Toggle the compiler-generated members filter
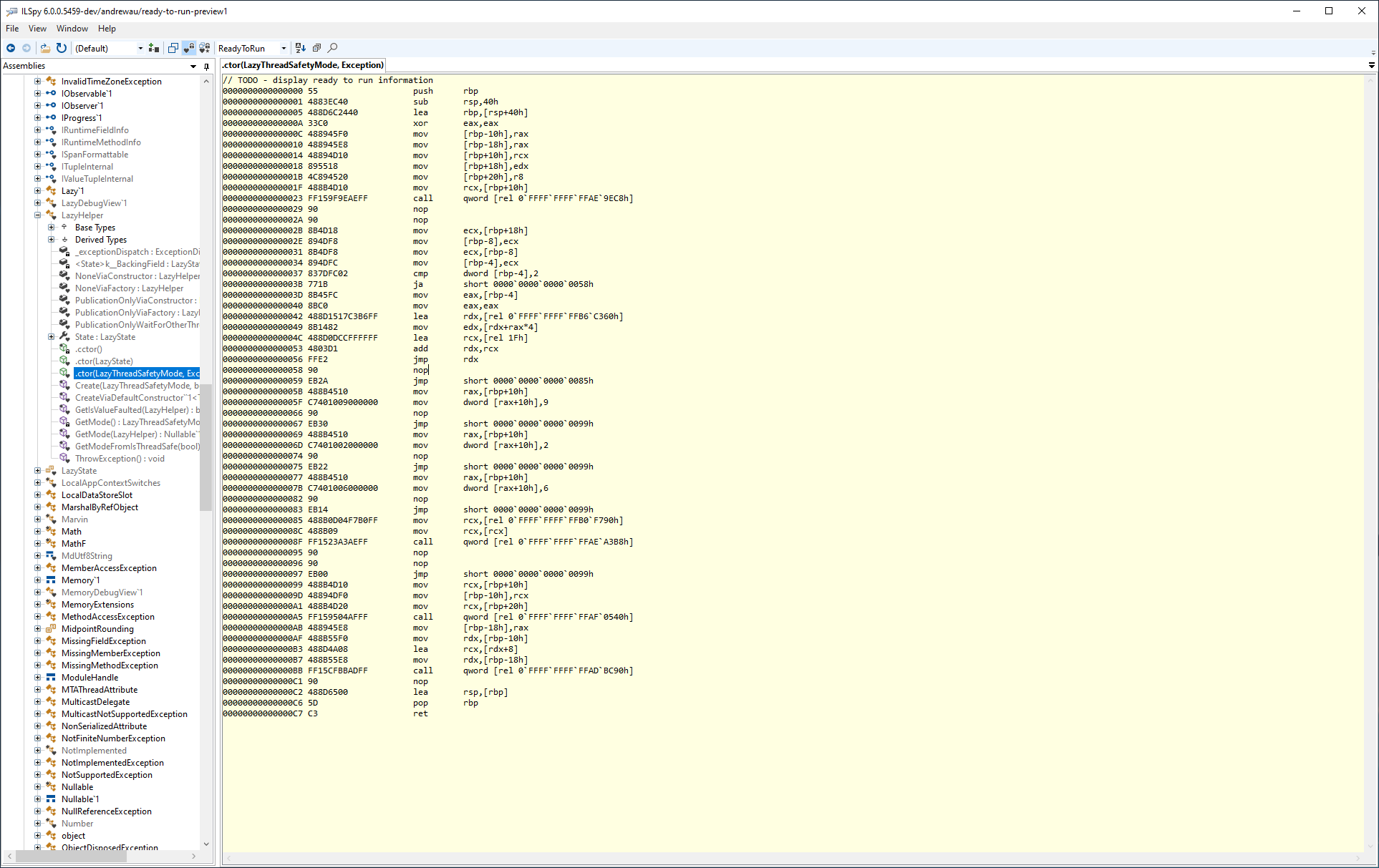 [204, 48]
